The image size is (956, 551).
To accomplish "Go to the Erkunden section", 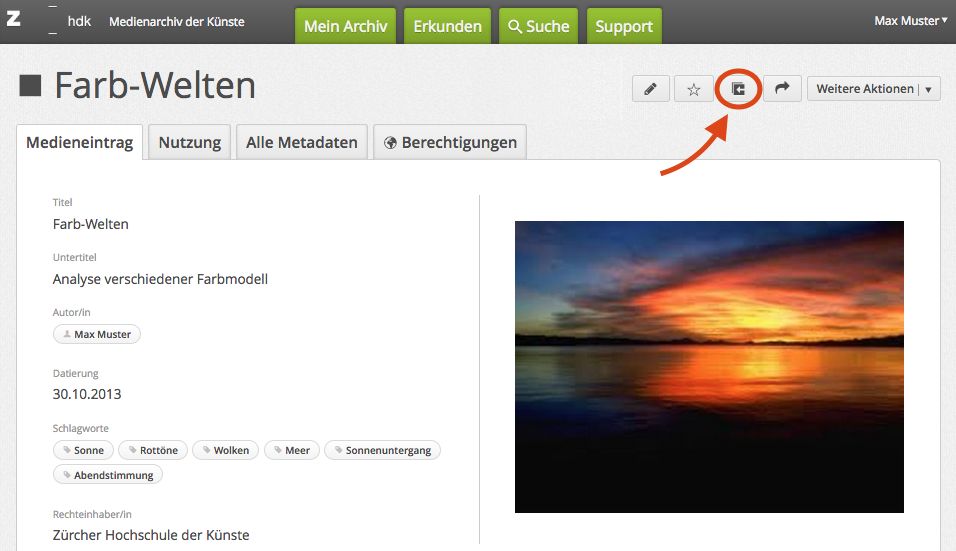I will 447,27.
